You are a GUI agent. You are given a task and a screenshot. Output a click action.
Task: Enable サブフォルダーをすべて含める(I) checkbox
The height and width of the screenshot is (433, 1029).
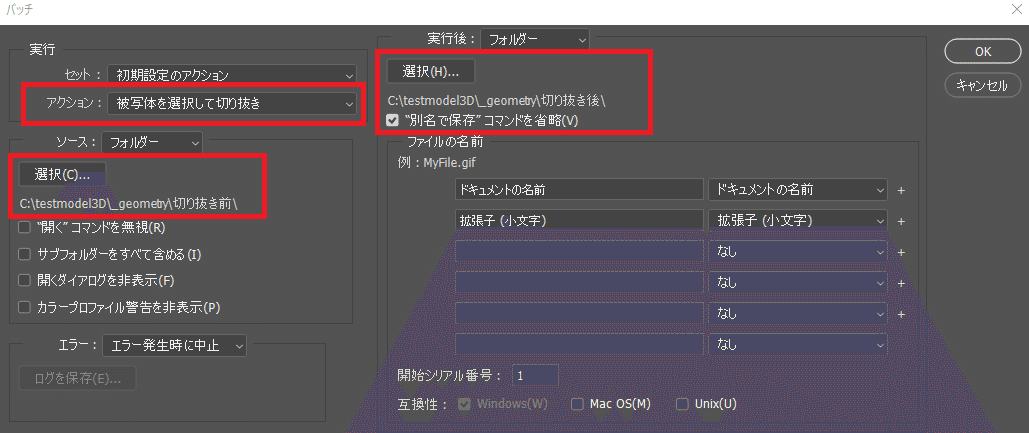[x=25, y=254]
